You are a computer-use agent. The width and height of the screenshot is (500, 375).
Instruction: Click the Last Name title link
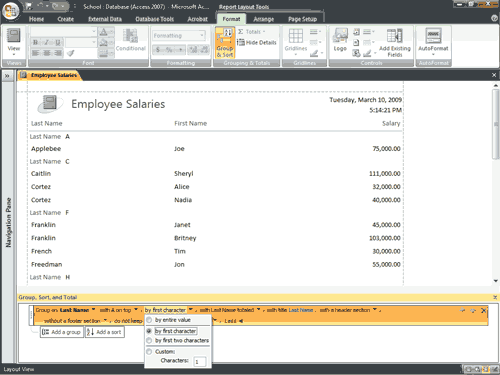[301, 310]
